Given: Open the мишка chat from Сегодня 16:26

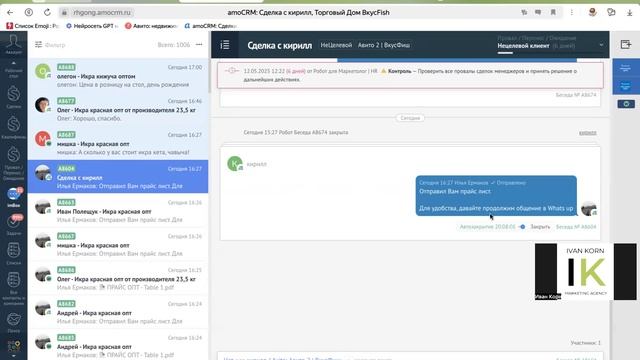Looking at the screenshot, I should (x=118, y=244).
